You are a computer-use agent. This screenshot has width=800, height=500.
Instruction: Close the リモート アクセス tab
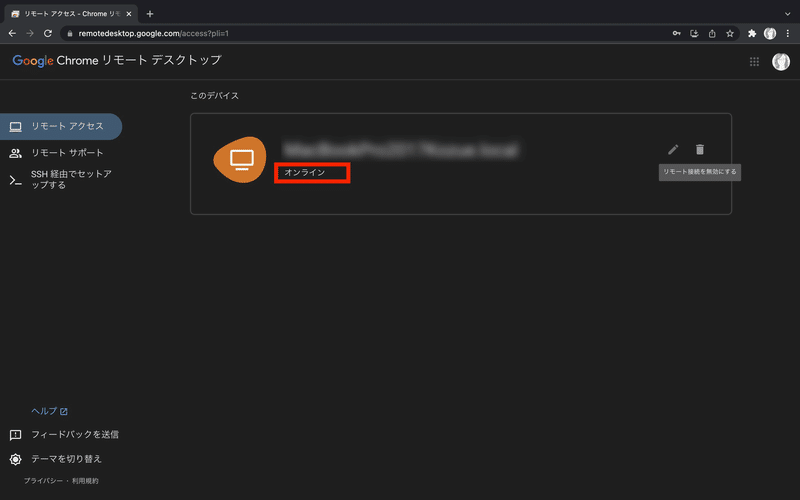[129, 14]
